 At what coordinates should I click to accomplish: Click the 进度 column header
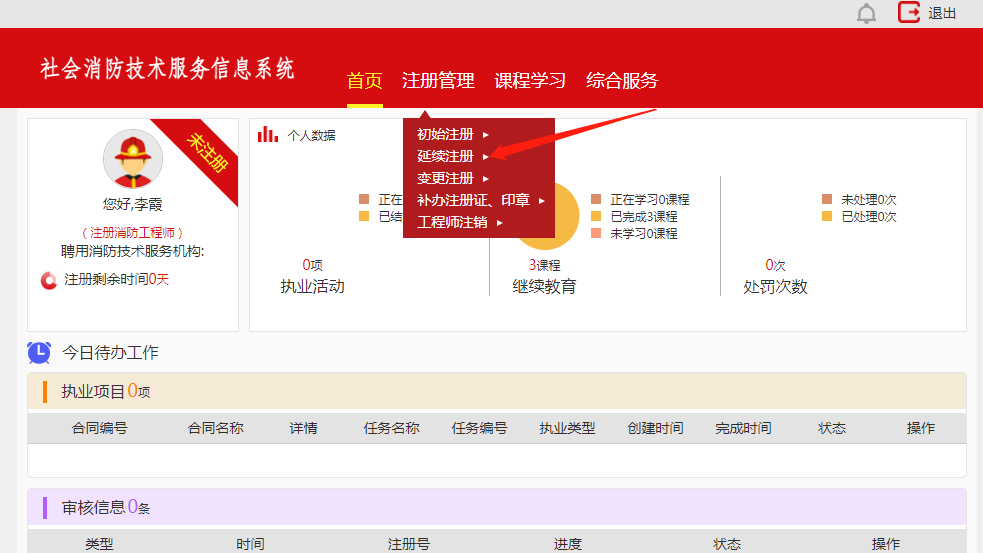[x=568, y=544]
